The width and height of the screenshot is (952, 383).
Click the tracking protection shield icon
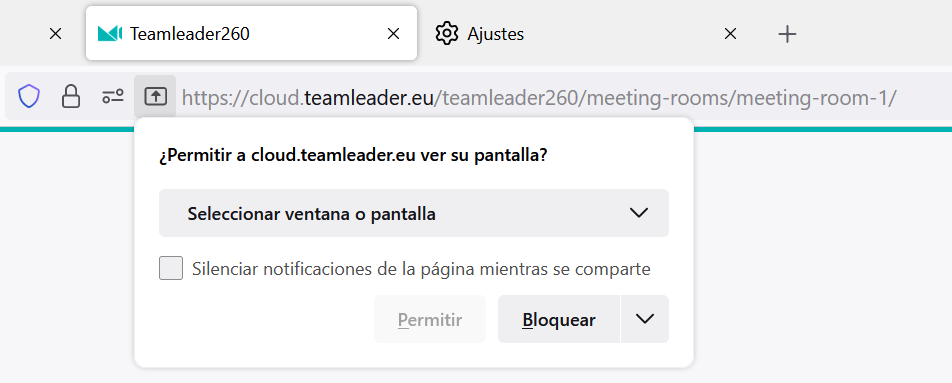tap(29, 97)
